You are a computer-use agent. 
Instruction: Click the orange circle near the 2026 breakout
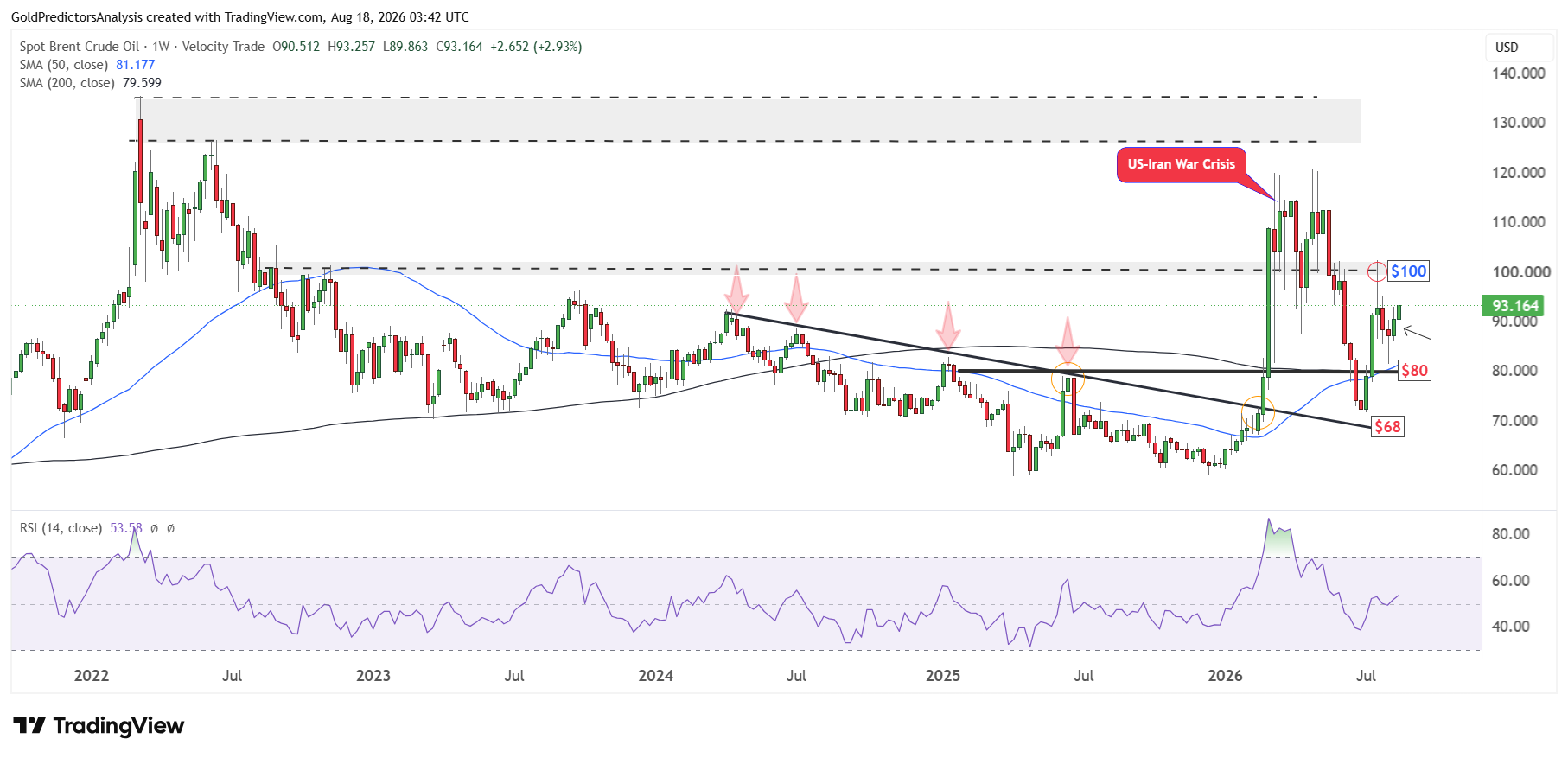pos(1259,413)
